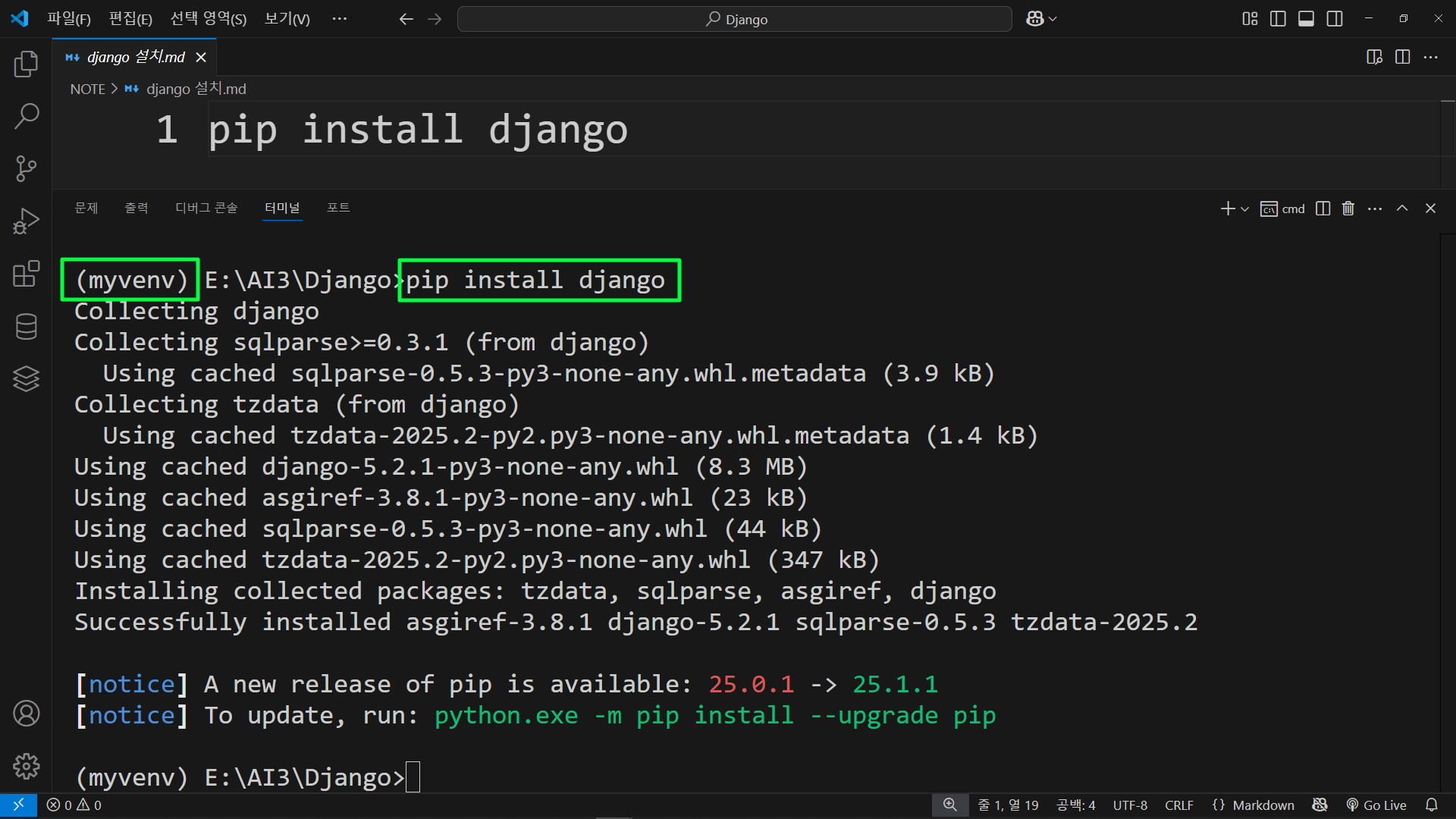Click line and column indicator 줄 1, 열 19
The image size is (1456, 819).
[1008, 805]
